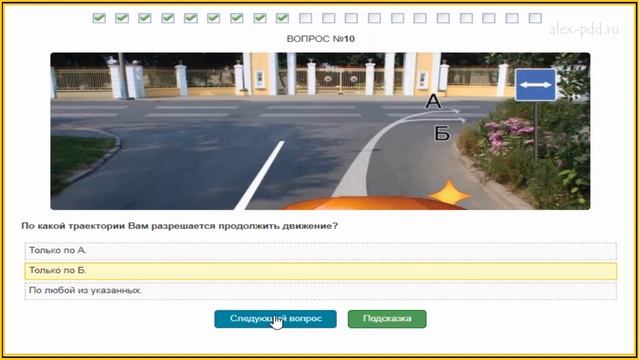Select the empty progress box for question 11
This screenshot has width=640, height=360.
(329, 18)
